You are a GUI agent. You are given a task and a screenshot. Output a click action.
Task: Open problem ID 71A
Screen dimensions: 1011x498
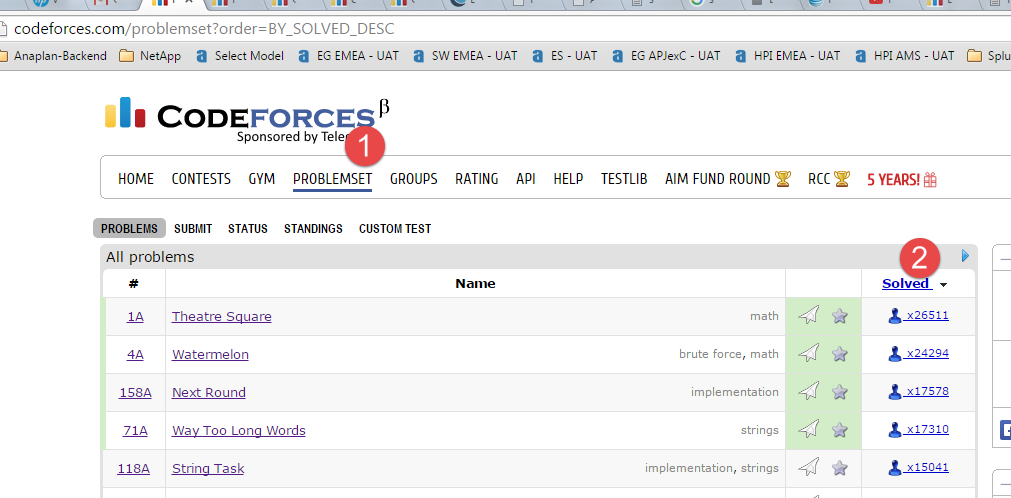(x=135, y=430)
